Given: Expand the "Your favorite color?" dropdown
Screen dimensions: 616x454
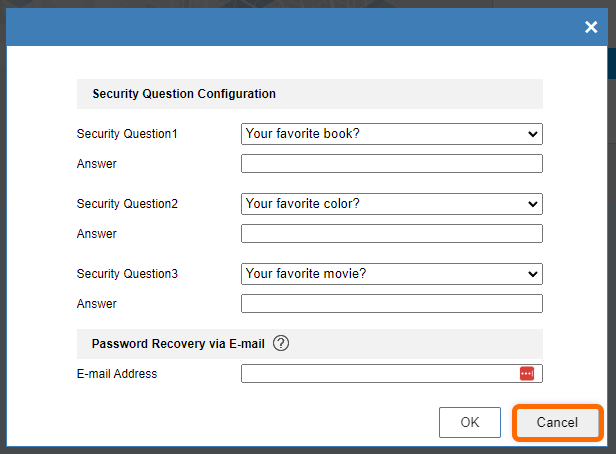Looking at the screenshot, I should pyautogui.click(x=391, y=204).
